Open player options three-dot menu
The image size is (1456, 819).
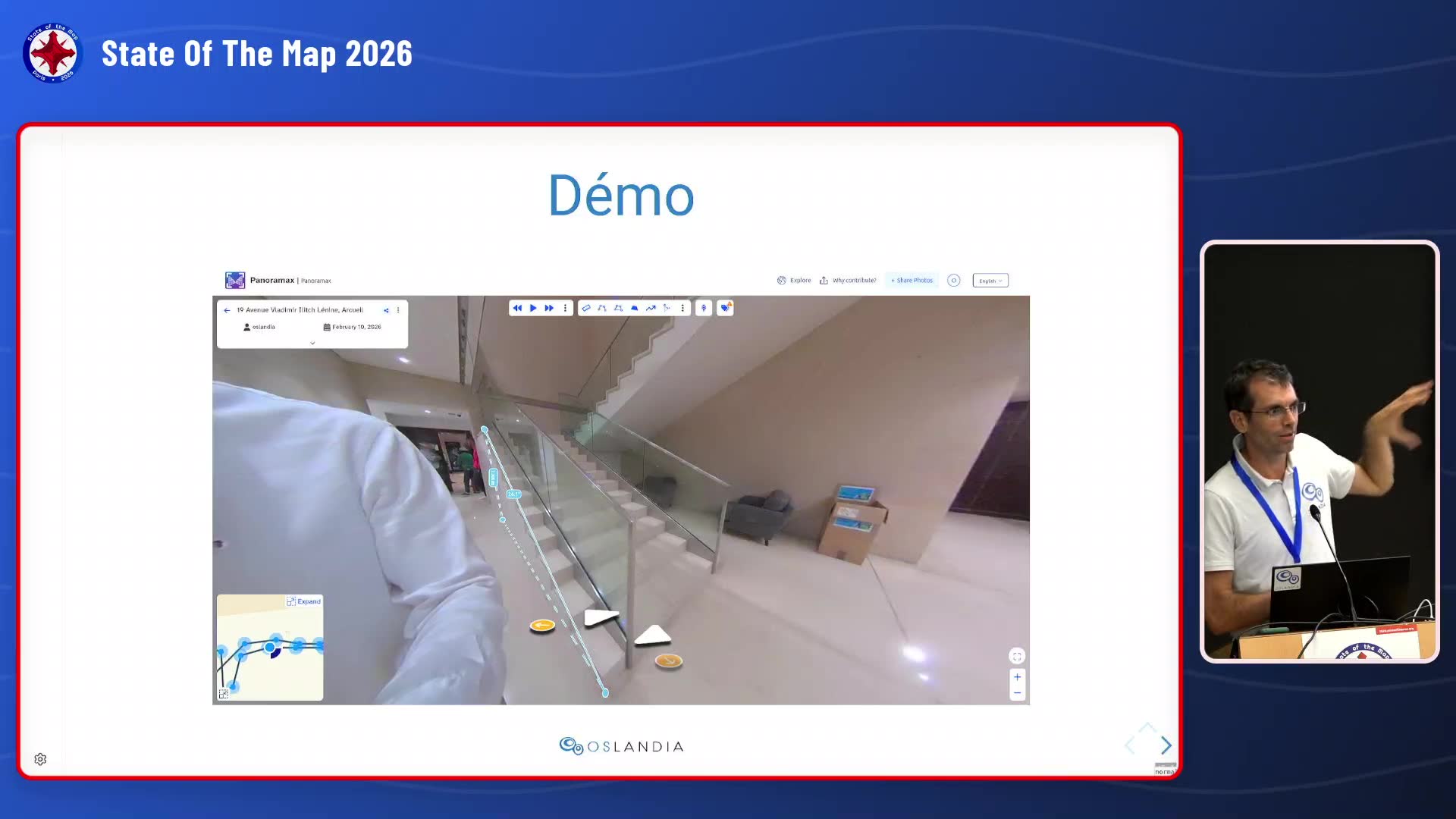565,308
